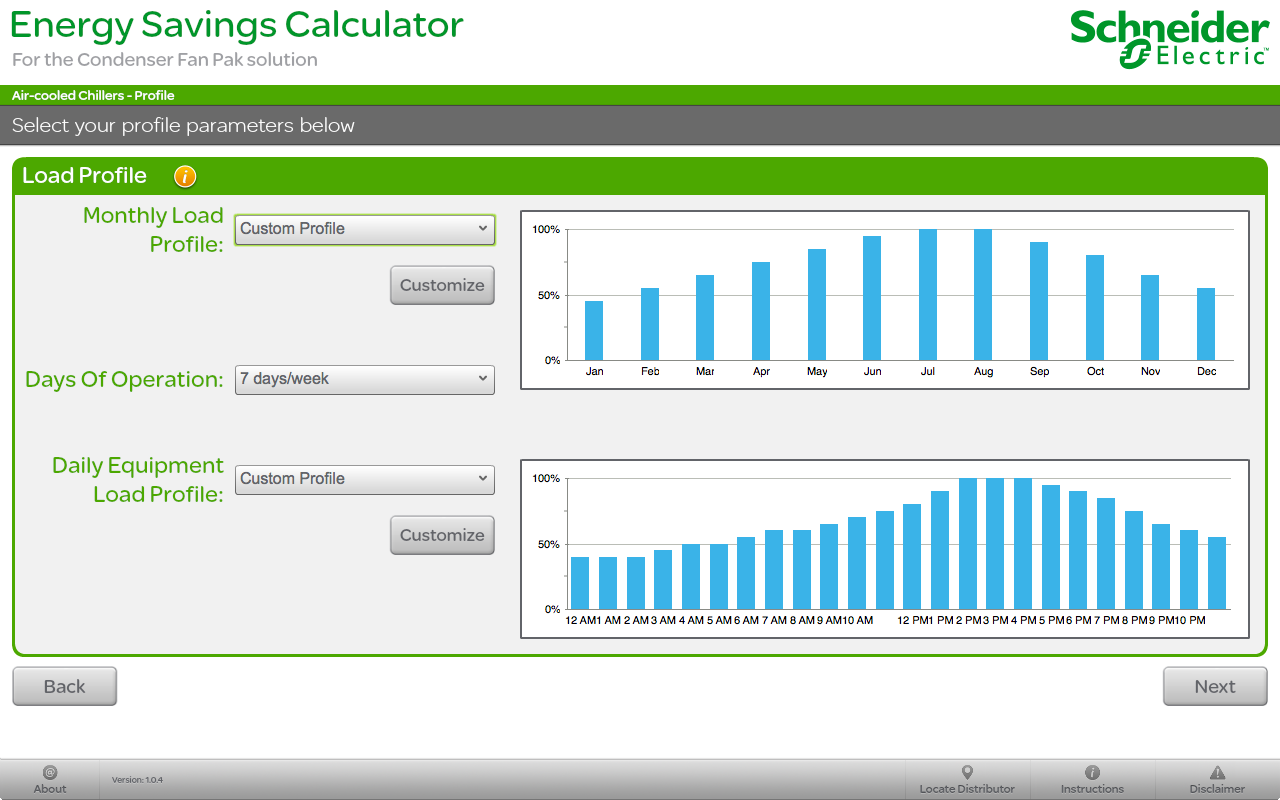Proceed with the Next button
Viewport: 1280px width, 800px height.
click(x=1215, y=686)
